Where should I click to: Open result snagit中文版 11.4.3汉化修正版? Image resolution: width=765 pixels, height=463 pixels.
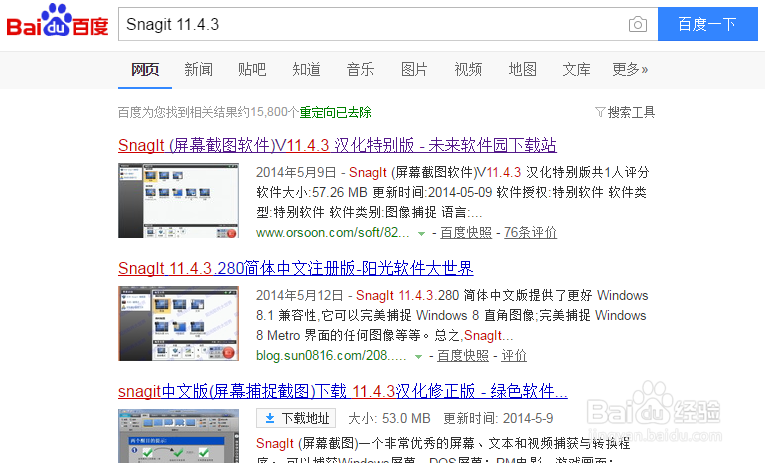(x=342, y=391)
